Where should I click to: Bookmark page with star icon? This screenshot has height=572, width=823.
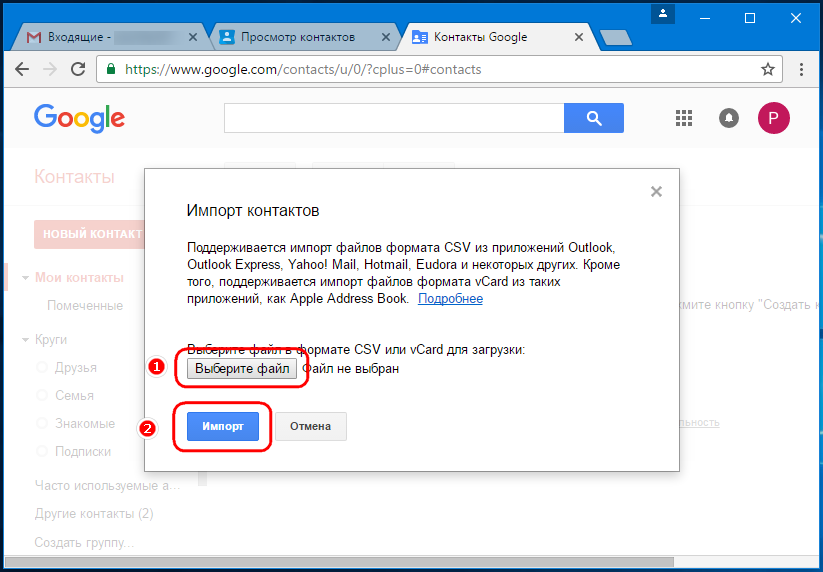tap(768, 69)
